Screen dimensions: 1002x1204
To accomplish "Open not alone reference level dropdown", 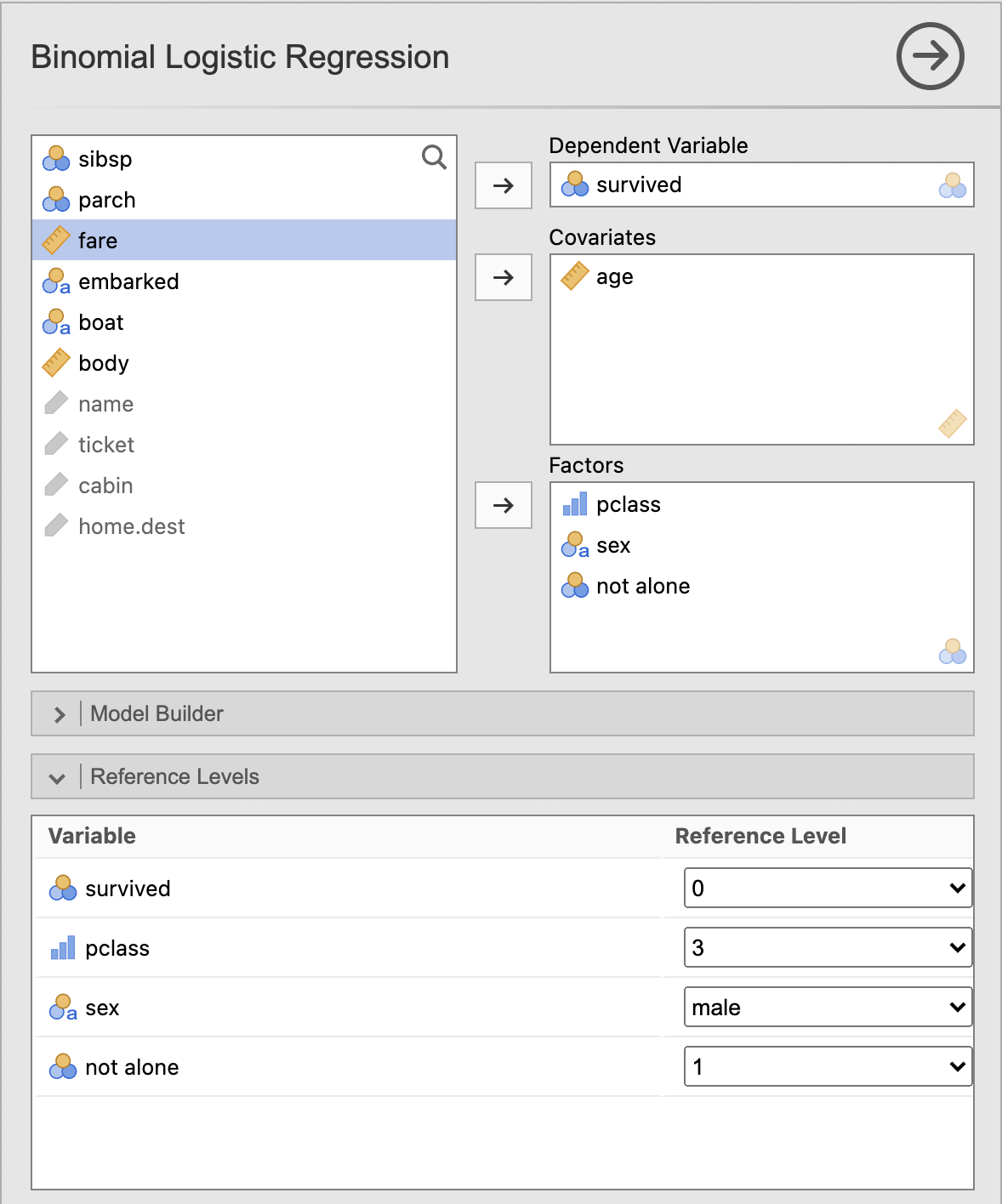I will pyautogui.click(x=828, y=1066).
